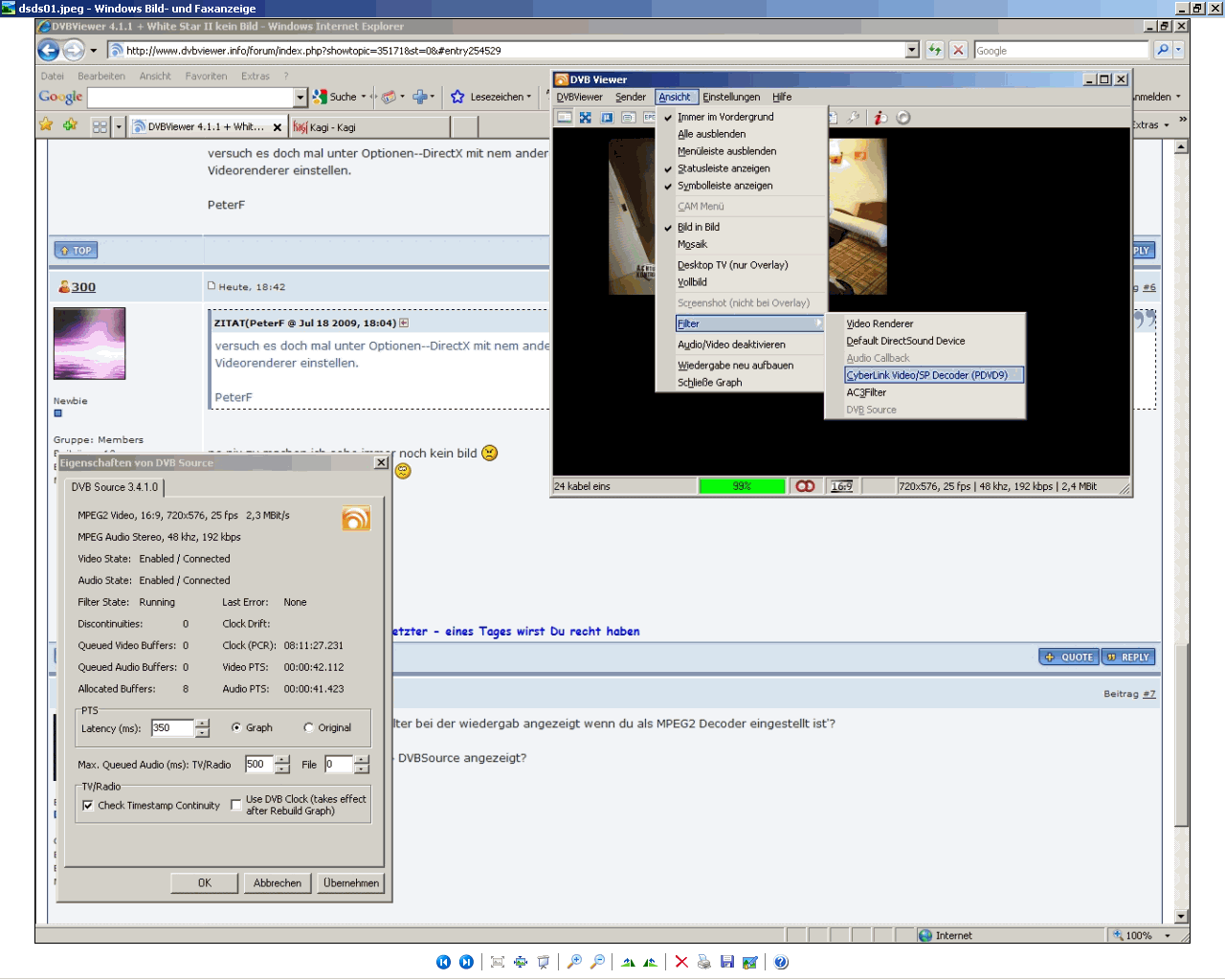
Task: Enable Check Timestamp Continuity checkbox
Action: click(x=88, y=806)
